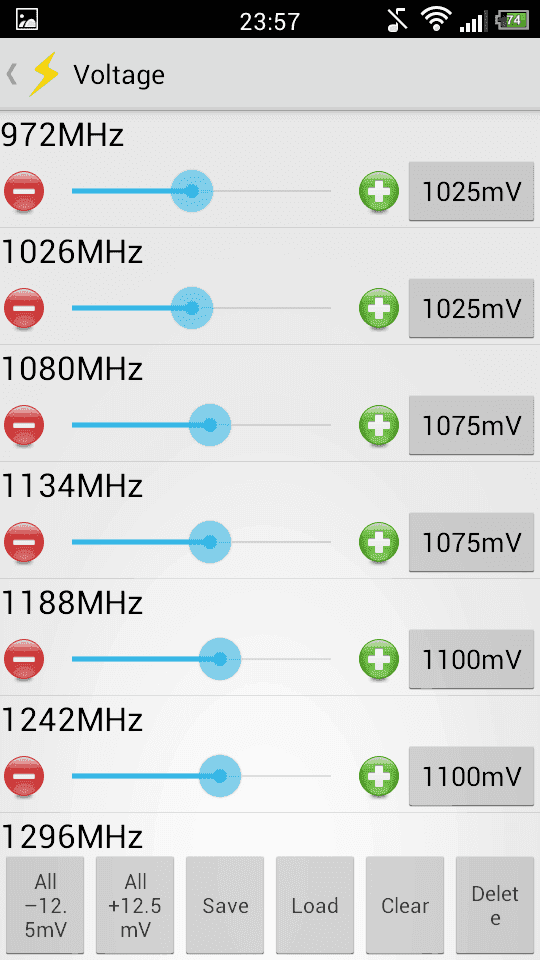Open the 1075mV value button for 1134MHz

[x=471, y=542]
